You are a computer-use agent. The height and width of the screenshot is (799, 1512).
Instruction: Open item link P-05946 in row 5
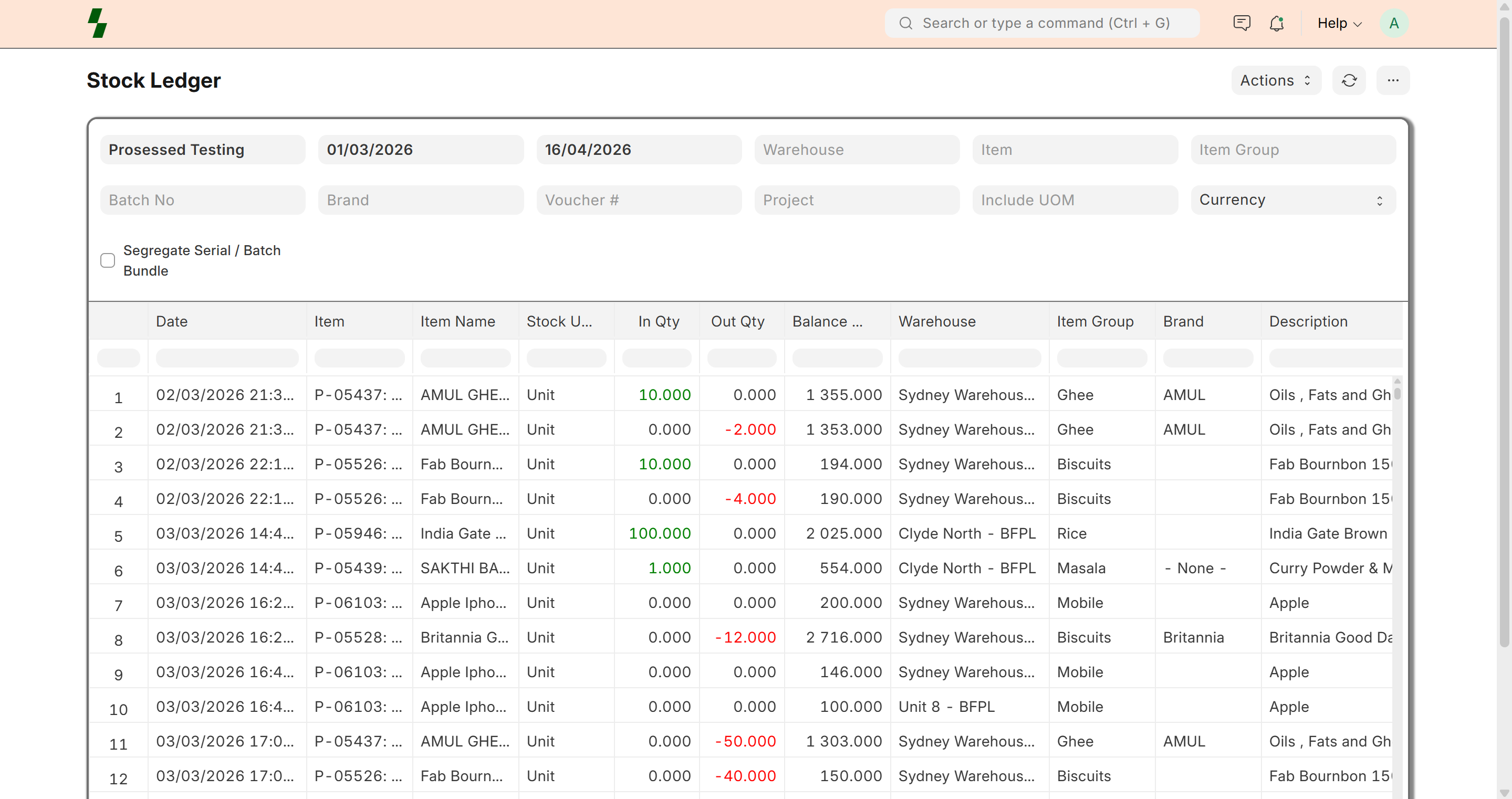pos(358,533)
